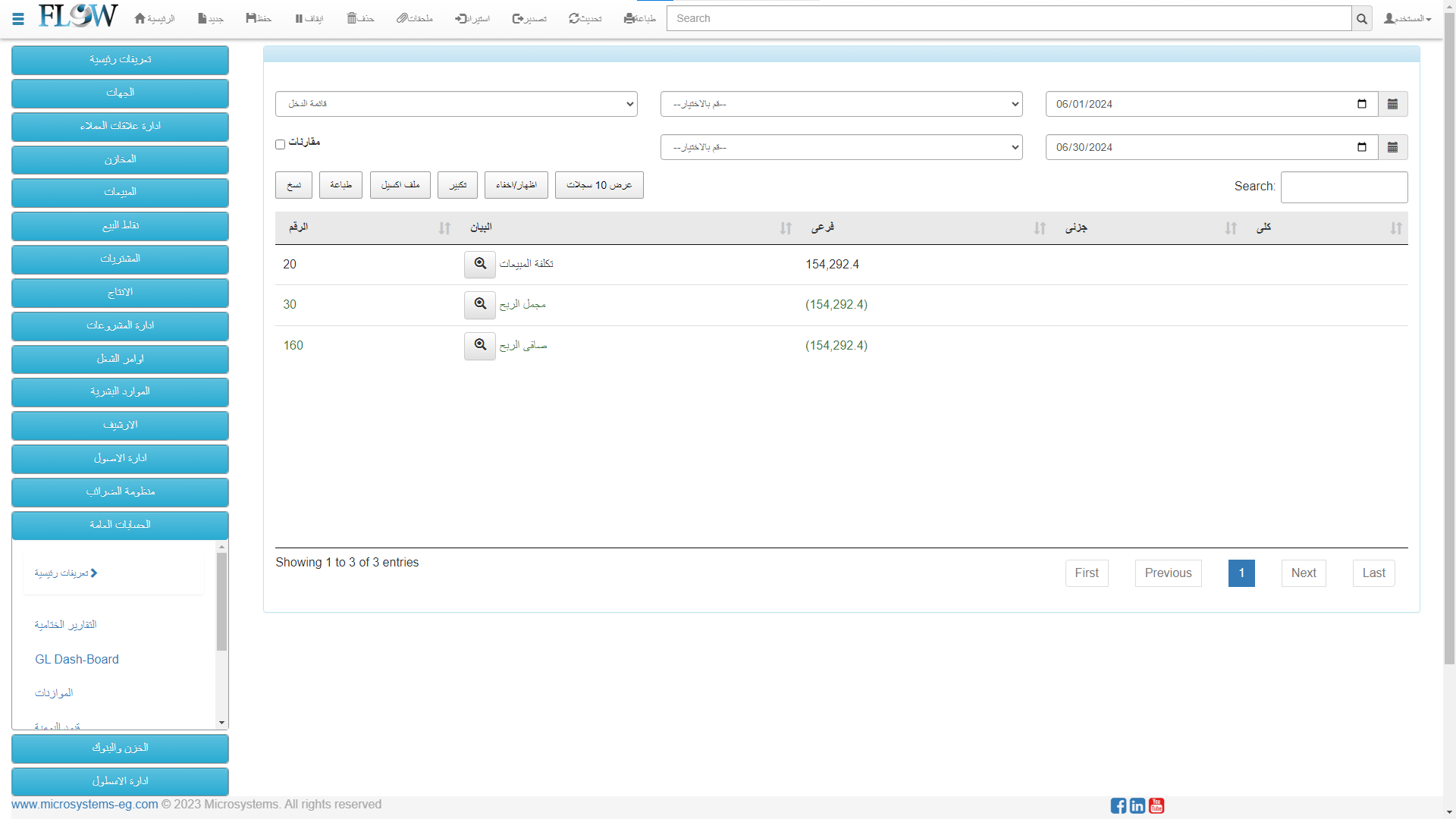Click the Excel file export button

[400, 185]
